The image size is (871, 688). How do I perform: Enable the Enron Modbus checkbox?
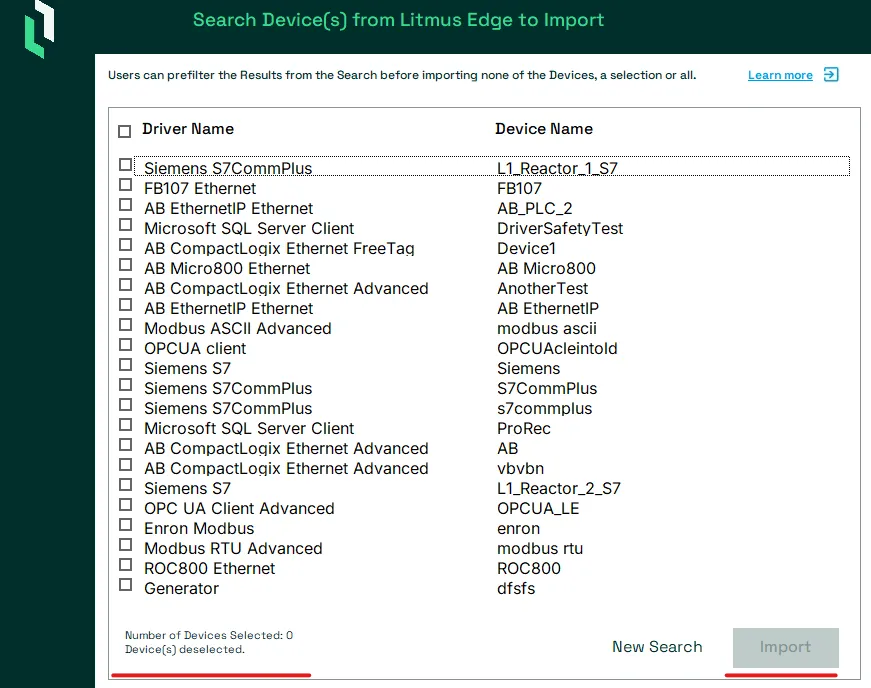tap(126, 525)
